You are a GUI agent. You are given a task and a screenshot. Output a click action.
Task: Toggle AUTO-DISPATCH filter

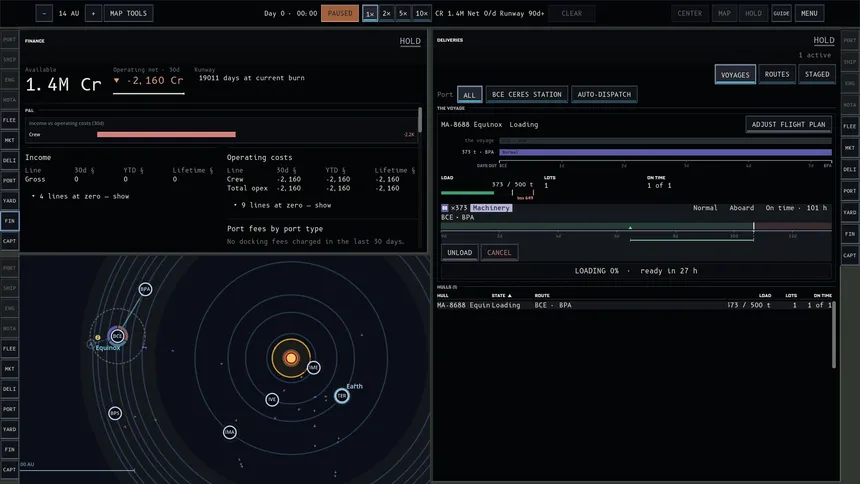(604, 94)
